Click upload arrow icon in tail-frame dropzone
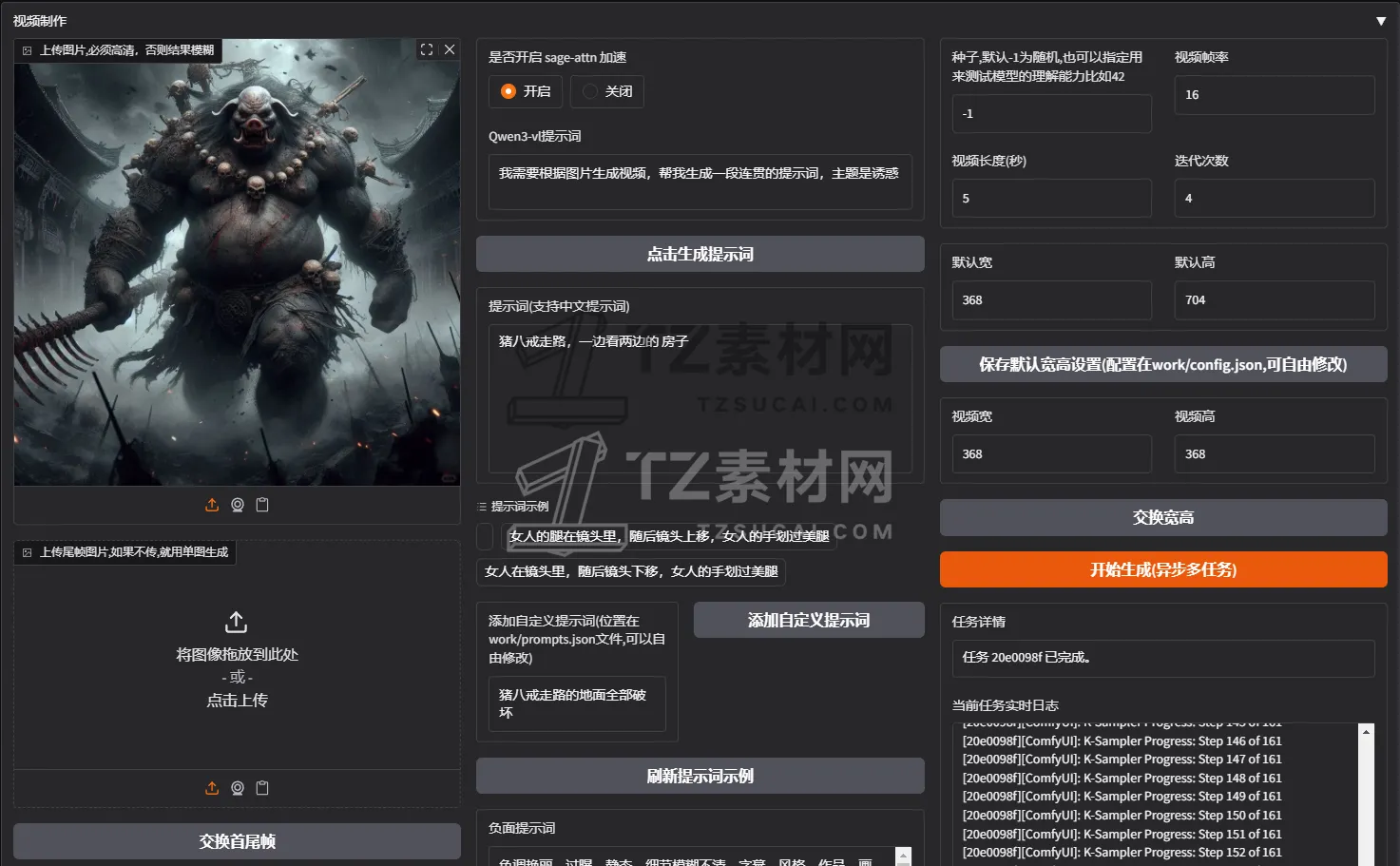This screenshot has width=1400, height=866. (x=236, y=623)
